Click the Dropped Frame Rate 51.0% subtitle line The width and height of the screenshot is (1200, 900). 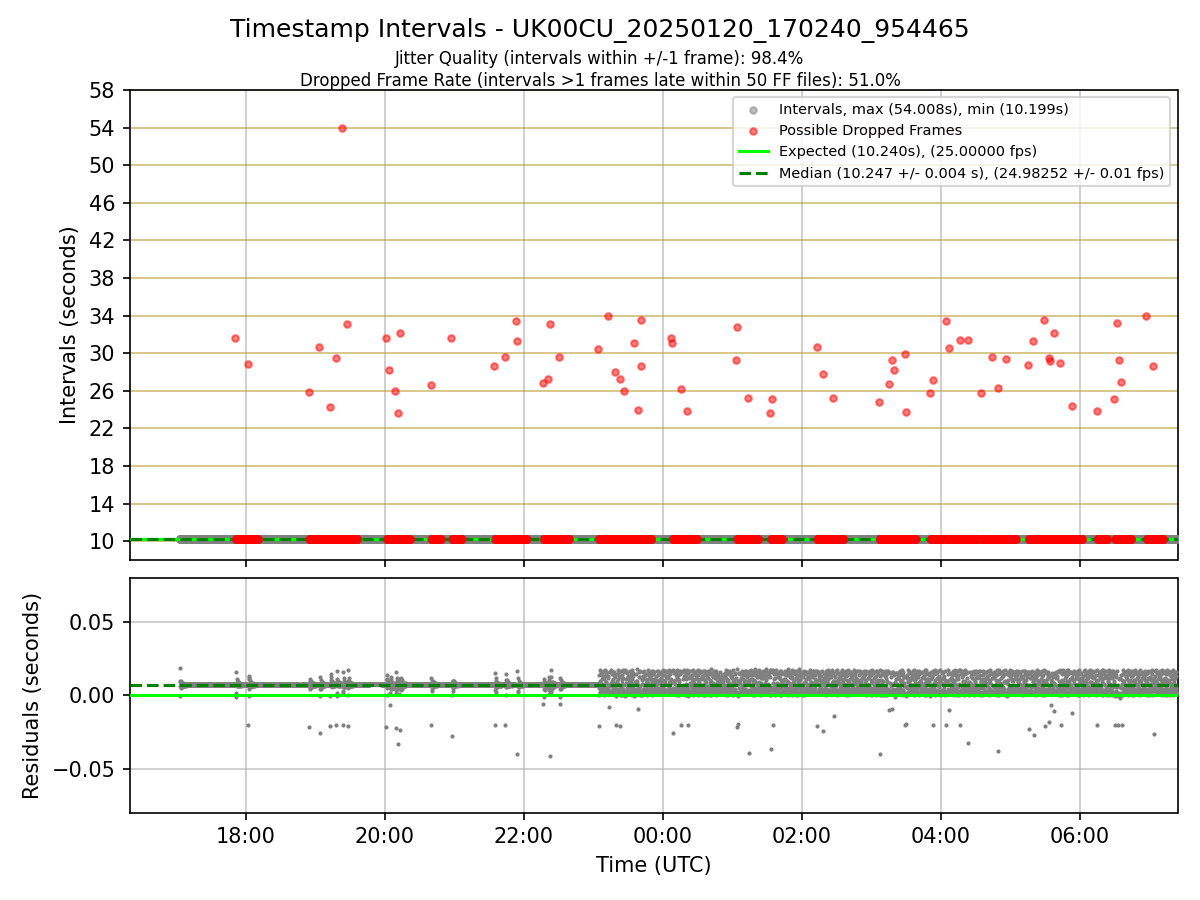tap(599, 80)
